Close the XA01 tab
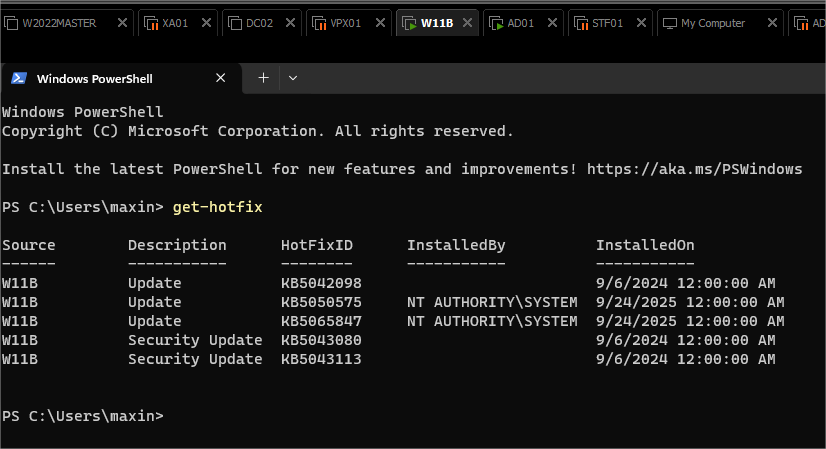Screen dimensions: 826x449 [208, 23]
